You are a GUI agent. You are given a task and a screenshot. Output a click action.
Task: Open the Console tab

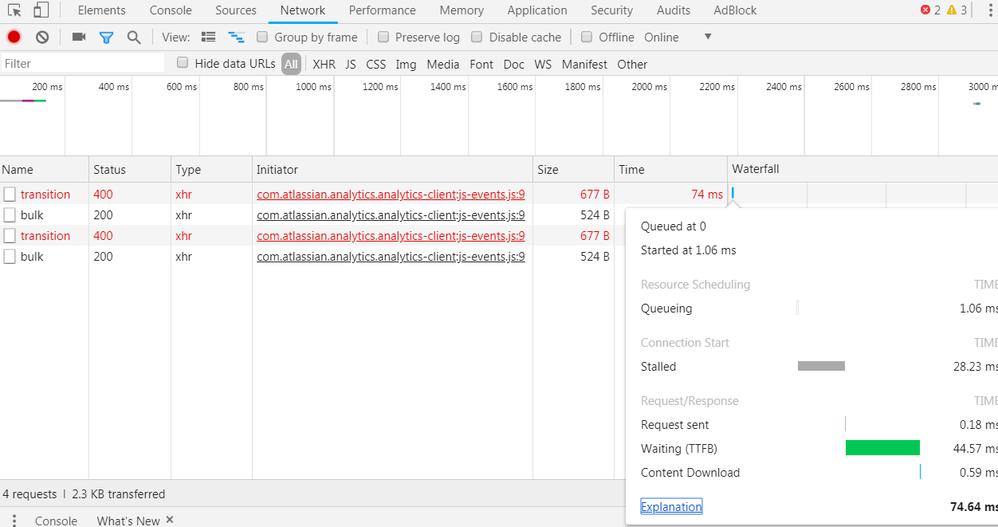click(171, 10)
